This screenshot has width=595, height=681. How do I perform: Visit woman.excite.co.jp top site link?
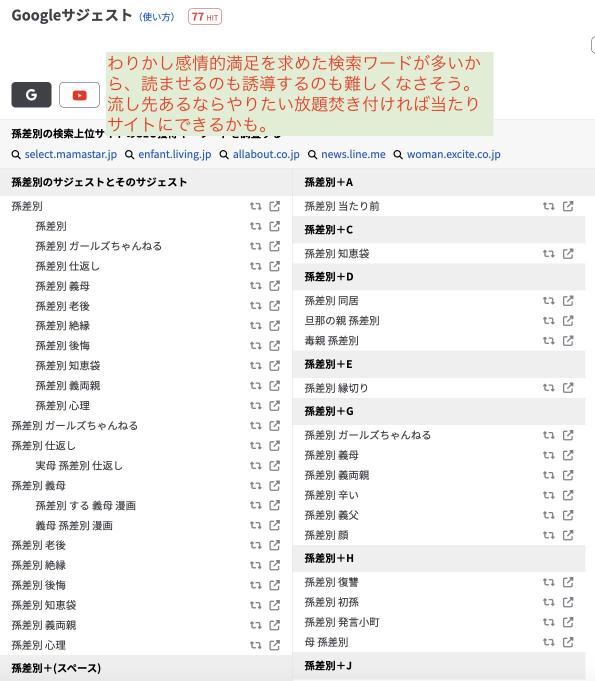(454, 154)
